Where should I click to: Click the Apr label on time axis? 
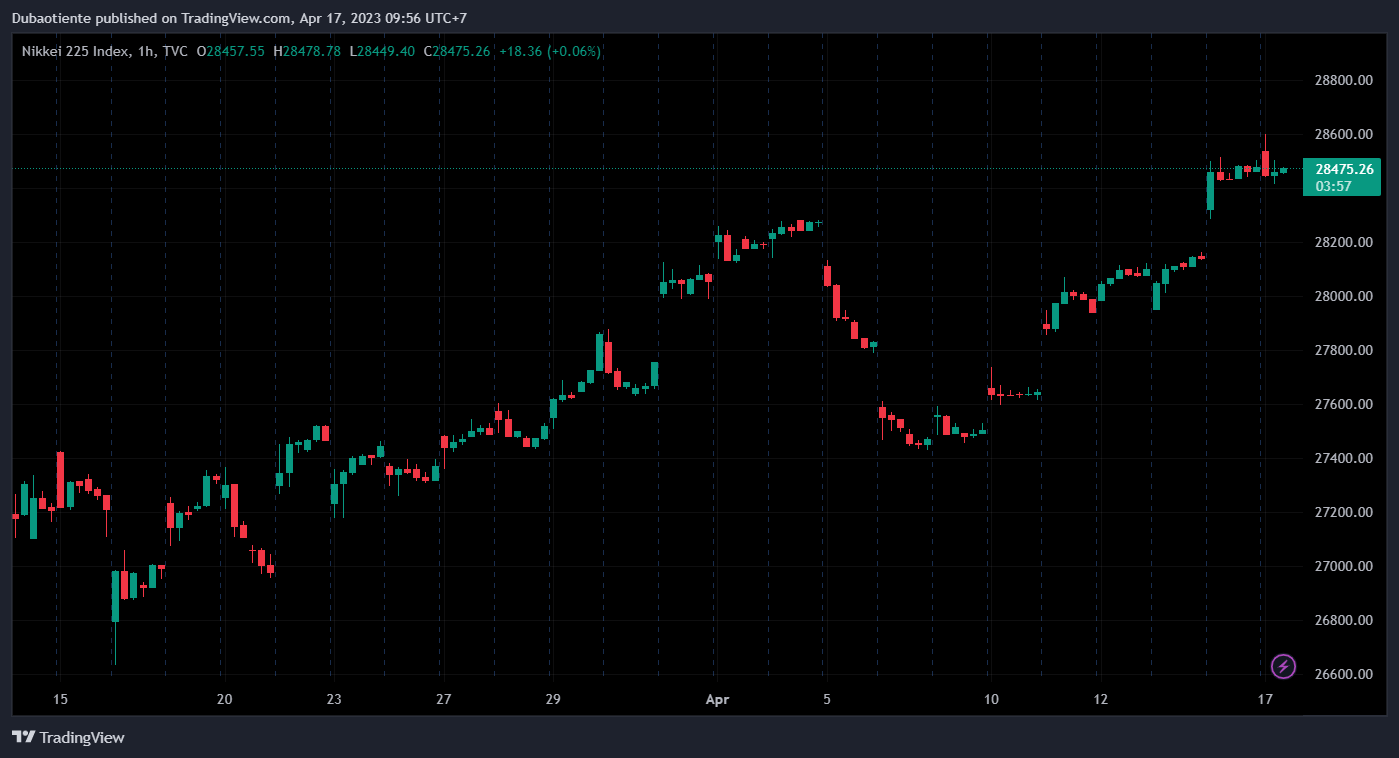[x=715, y=699]
